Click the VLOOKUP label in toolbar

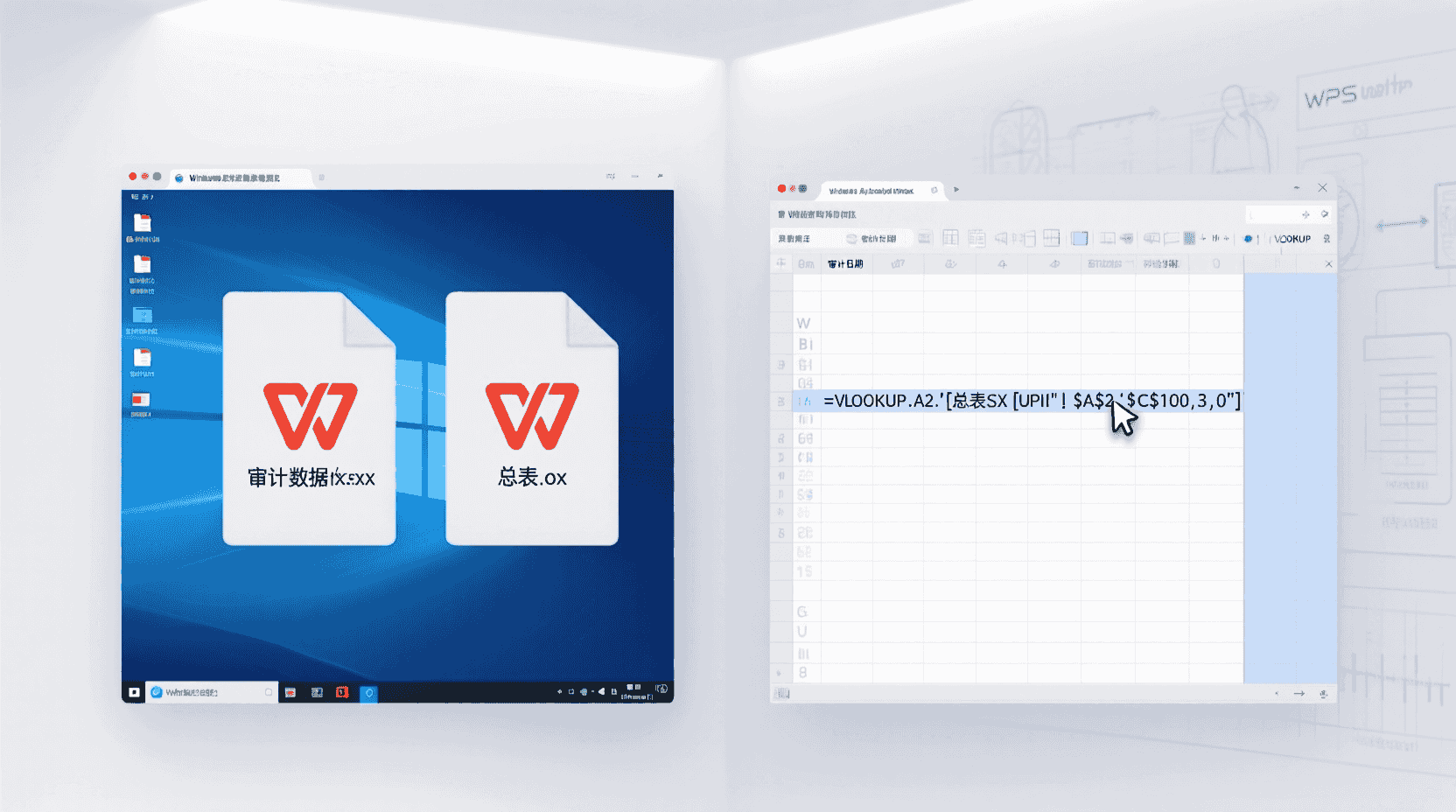pos(1291,239)
